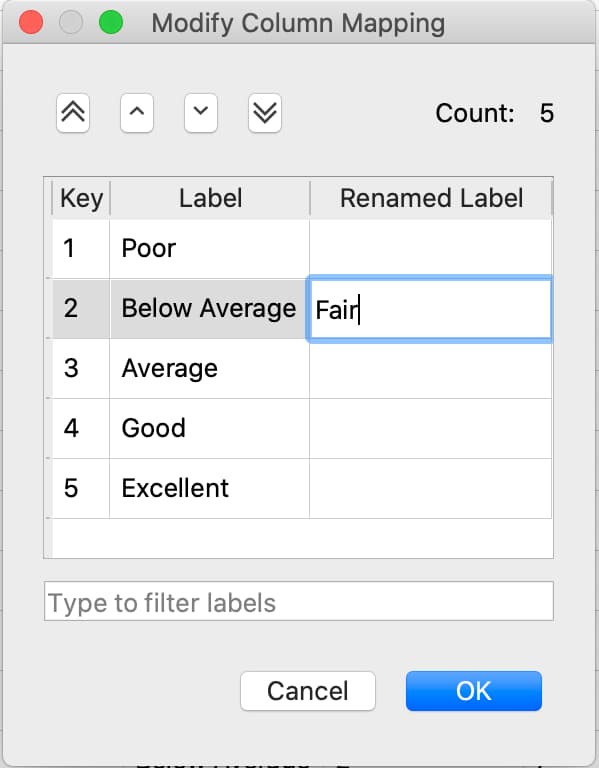Cancel the column mapping dialog
Viewport: 599px width, 768px height.
coord(308,691)
